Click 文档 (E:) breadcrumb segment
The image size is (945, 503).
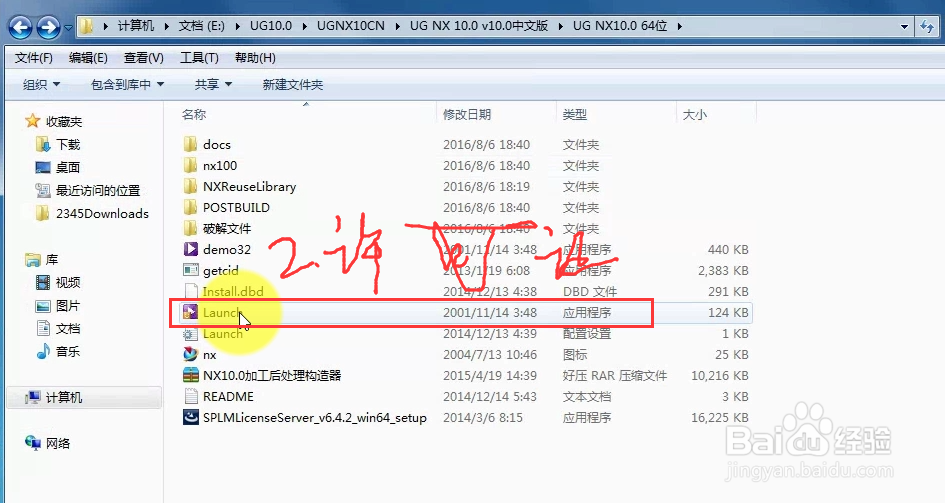tap(201, 26)
